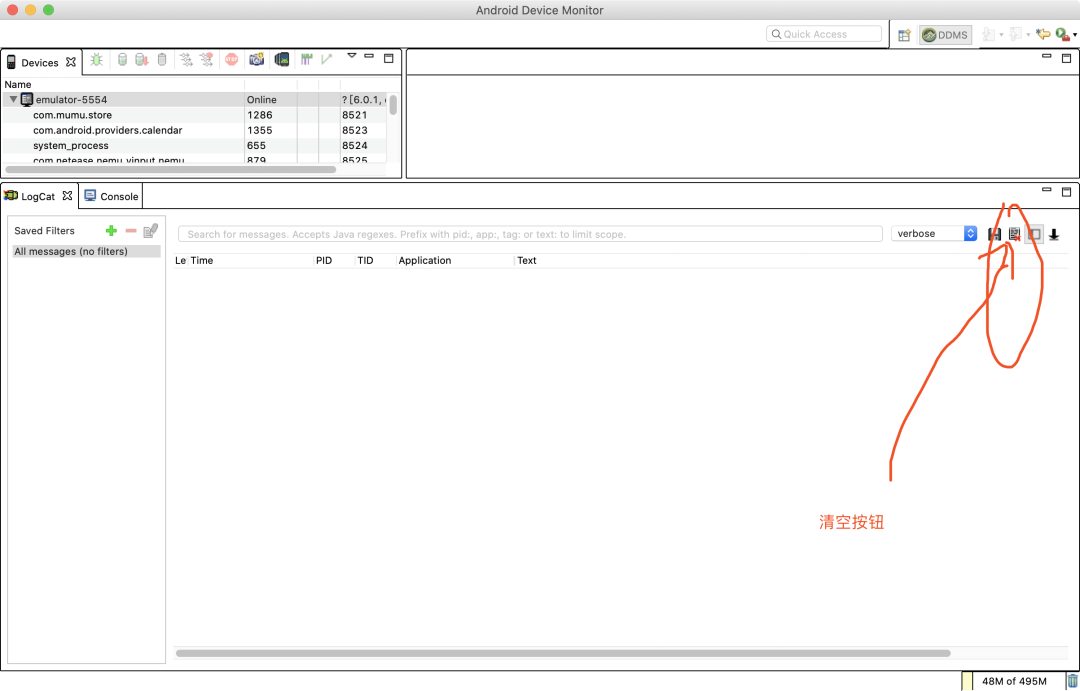Save the LogCat log to a file

(x=994, y=233)
